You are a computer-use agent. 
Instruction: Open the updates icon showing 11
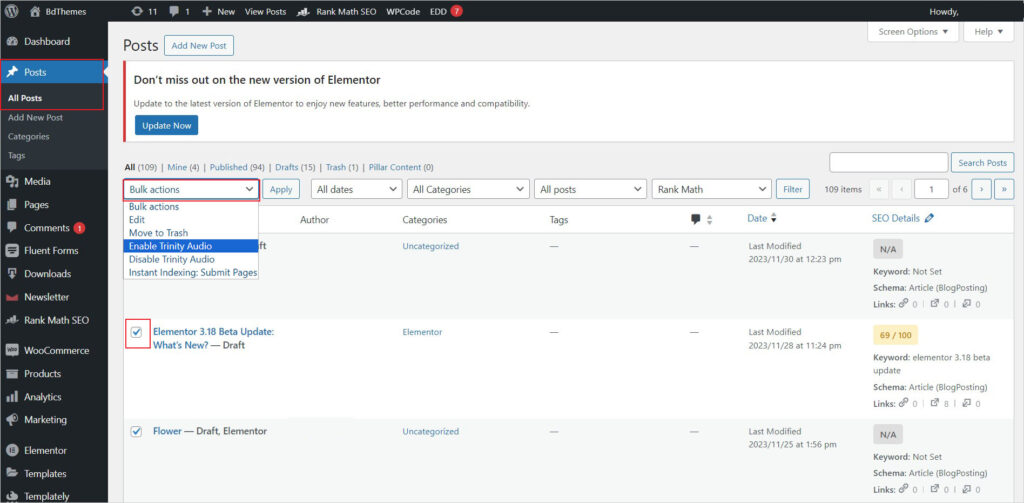click(136, 12)
